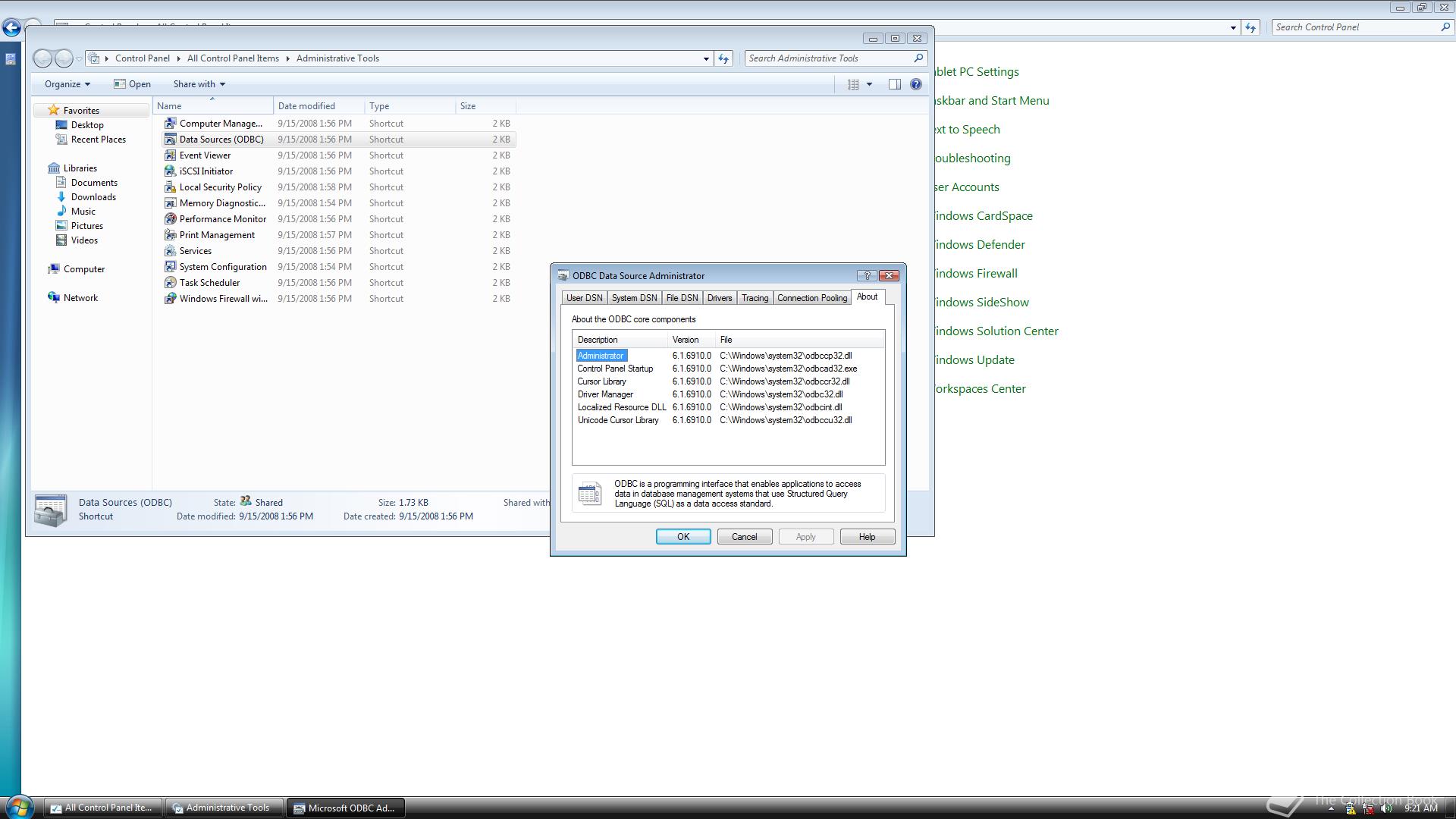Switch to Administrative Tools taskbar button
The image size is (1456, 819).
[224, 808]
